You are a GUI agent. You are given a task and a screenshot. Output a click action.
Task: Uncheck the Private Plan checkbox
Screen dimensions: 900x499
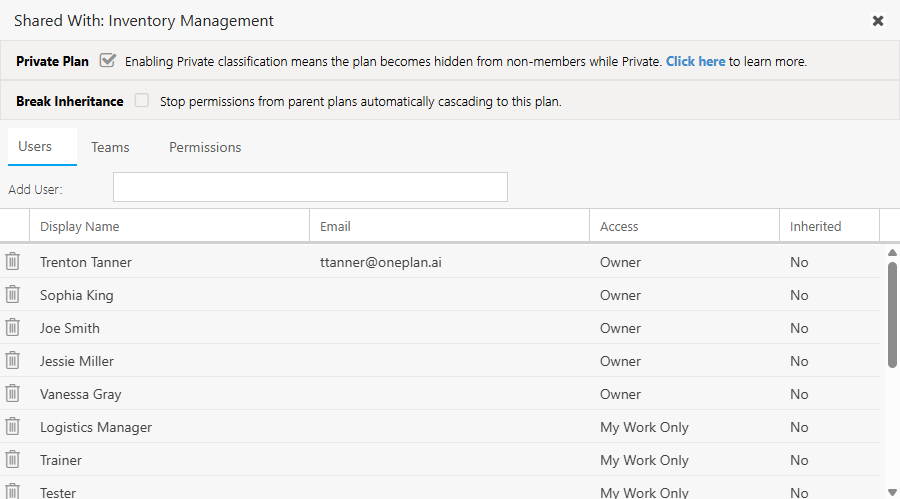point(107,60)
